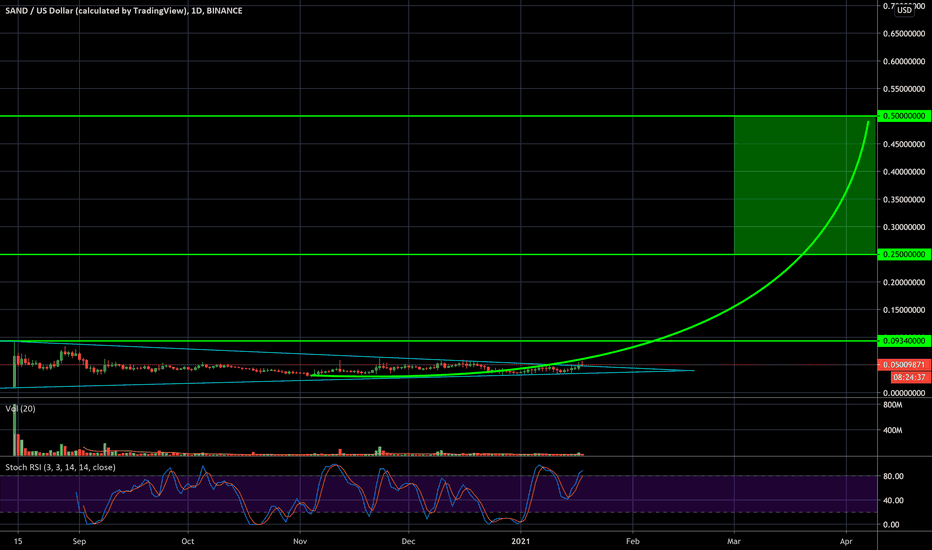Click the Oct date label
Viewport: 932px width, 550px height.
pyautogui.click(x=188, y=541)
